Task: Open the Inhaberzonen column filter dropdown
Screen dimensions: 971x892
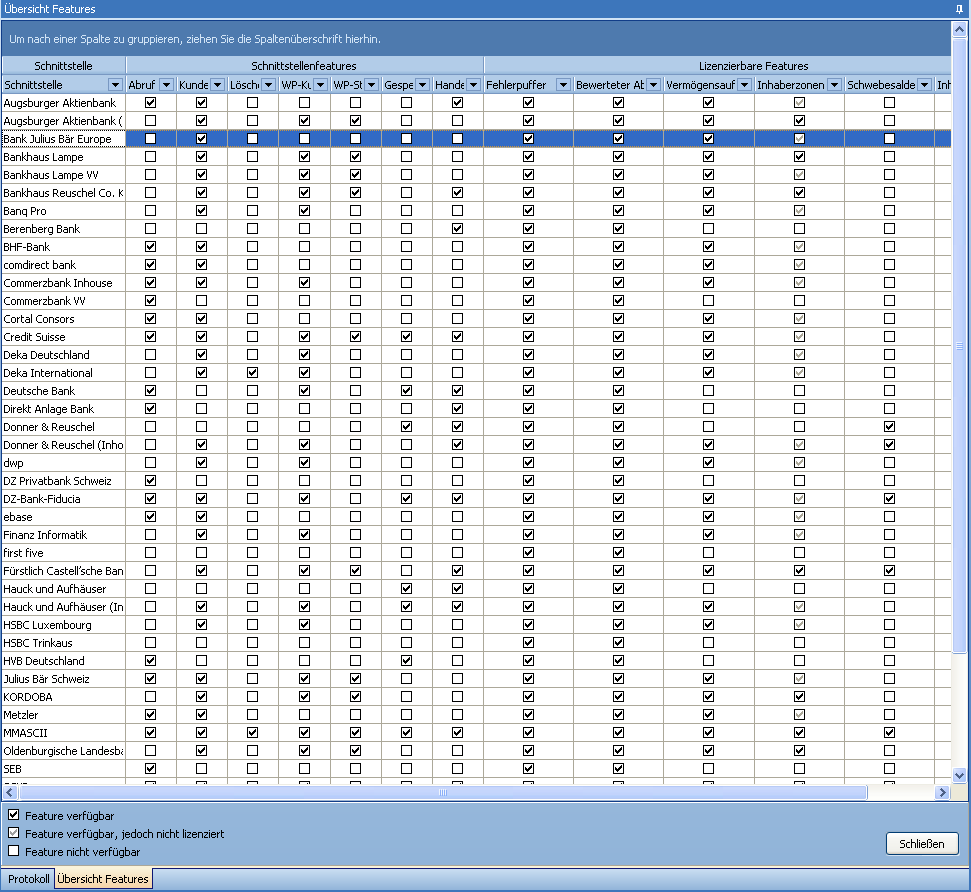Action: pyautogui.click(x=833, y=85)
